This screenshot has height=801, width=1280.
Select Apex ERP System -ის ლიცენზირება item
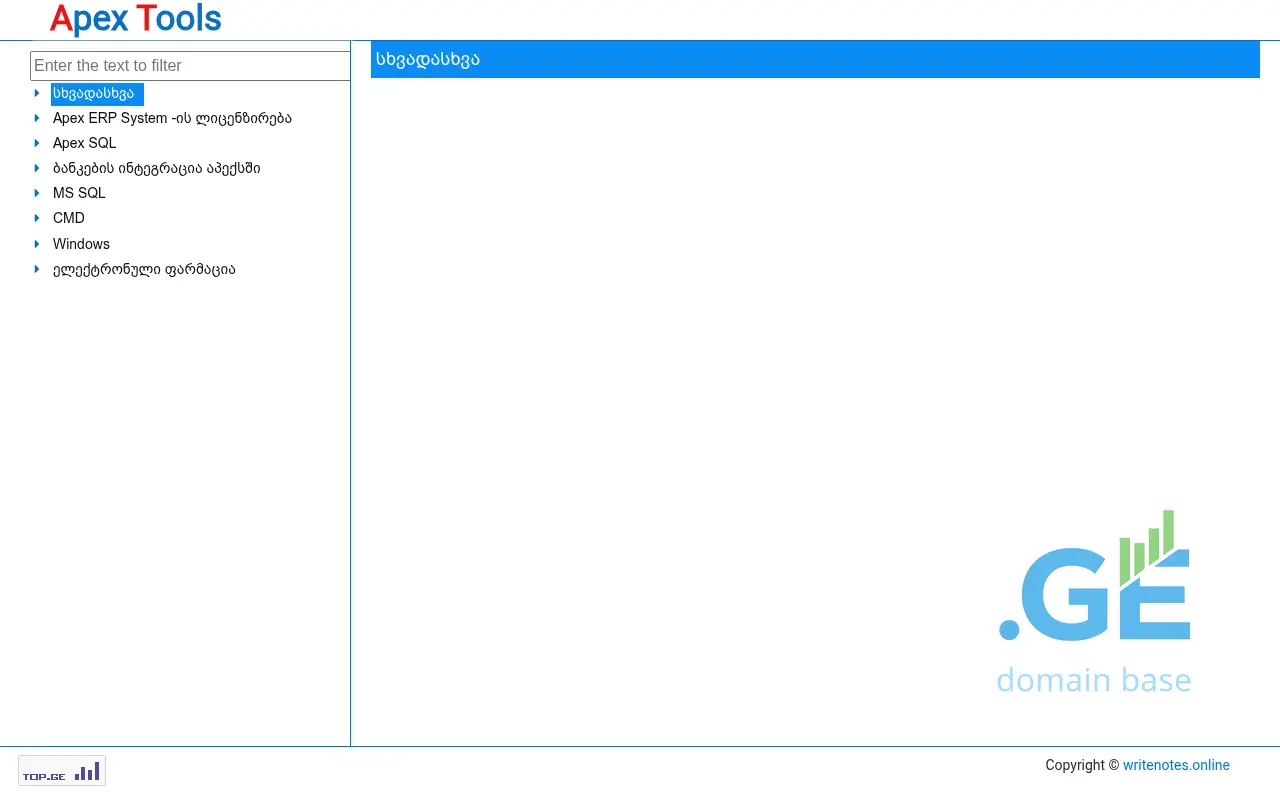[x=172, y=118]
